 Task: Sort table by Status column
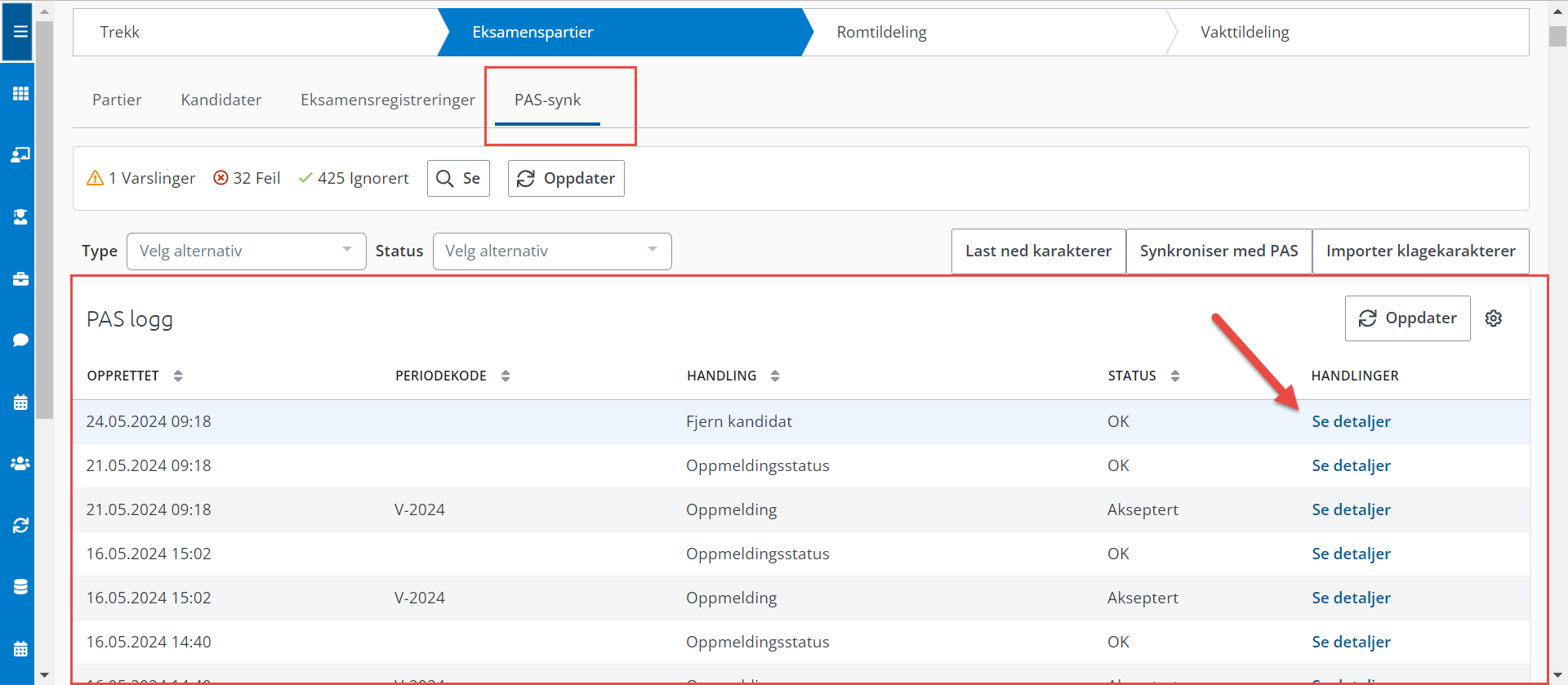click(x=1174, y=376)
